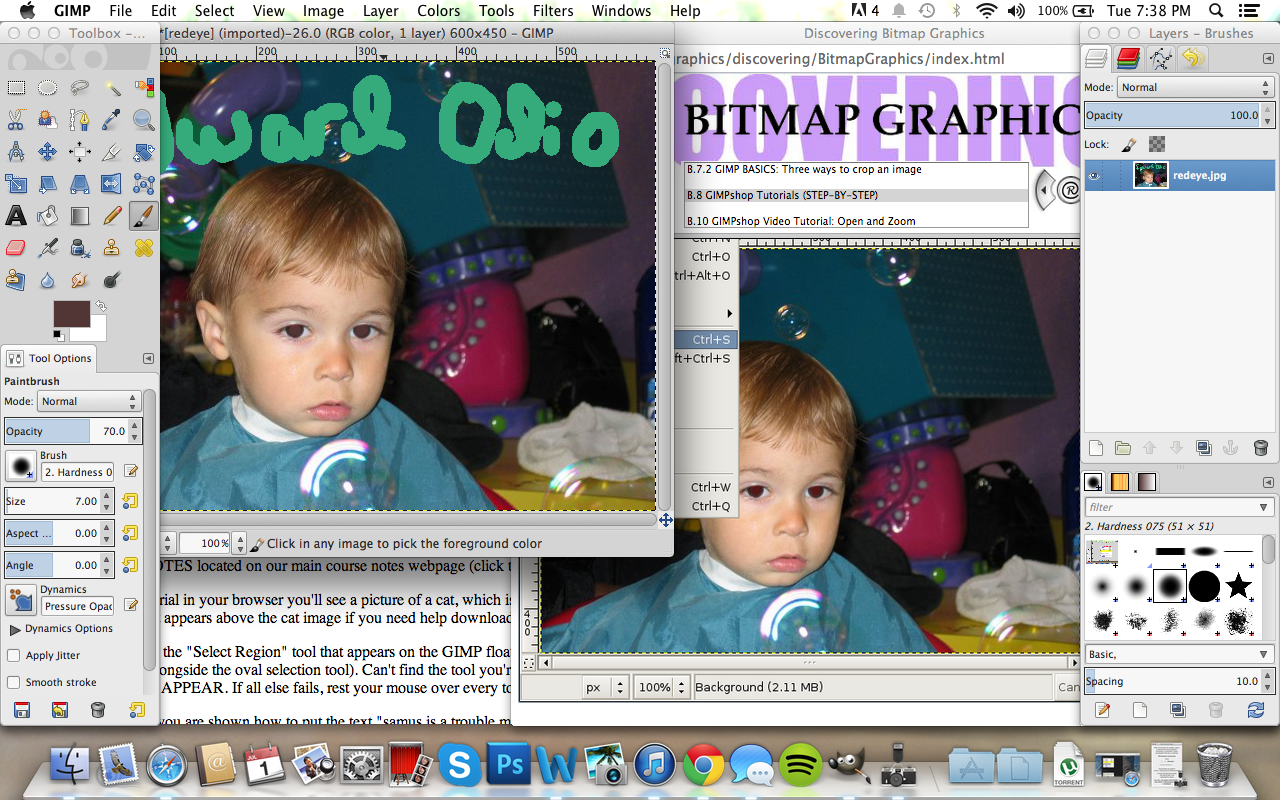Expand the Dynamics Options triangle

click(15, 629)
